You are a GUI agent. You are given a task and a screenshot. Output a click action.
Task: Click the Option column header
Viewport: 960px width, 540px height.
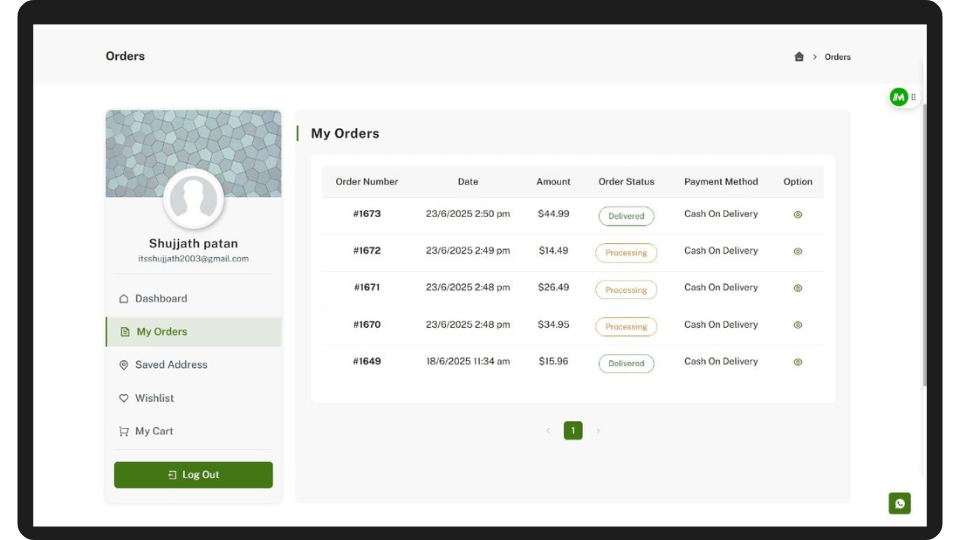coord(798,182)
